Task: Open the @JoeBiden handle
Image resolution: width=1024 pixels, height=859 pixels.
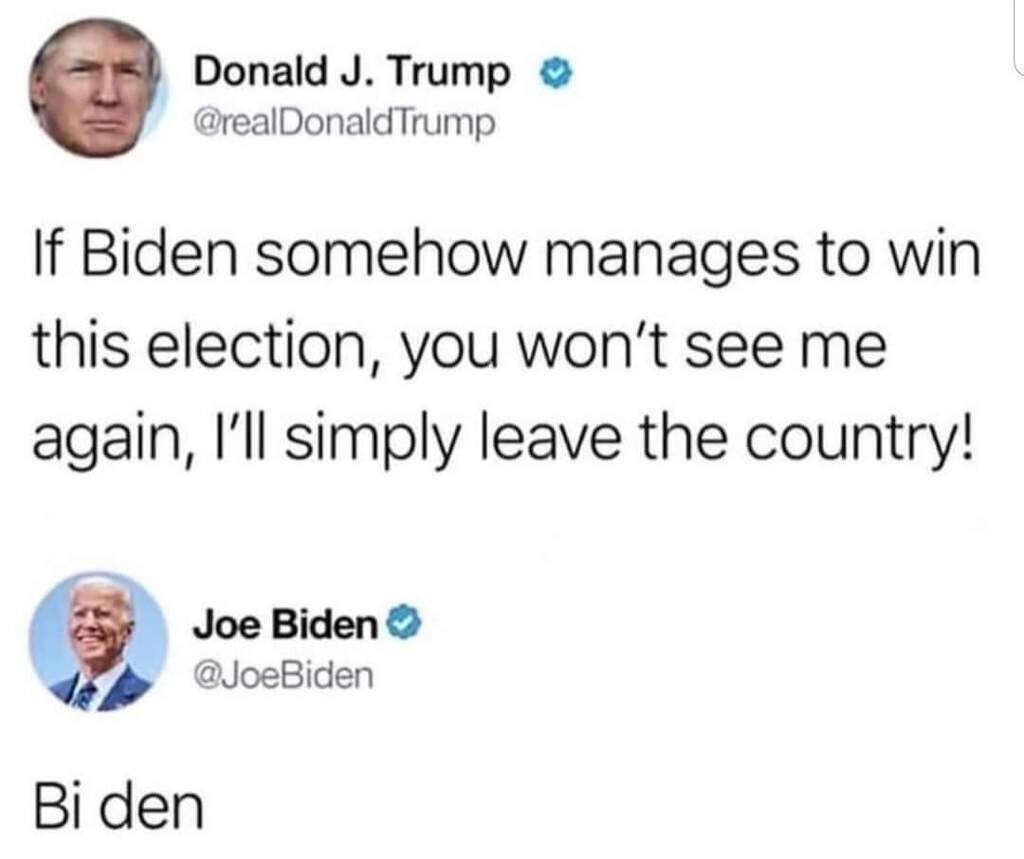Action: [x=283, y=675]
